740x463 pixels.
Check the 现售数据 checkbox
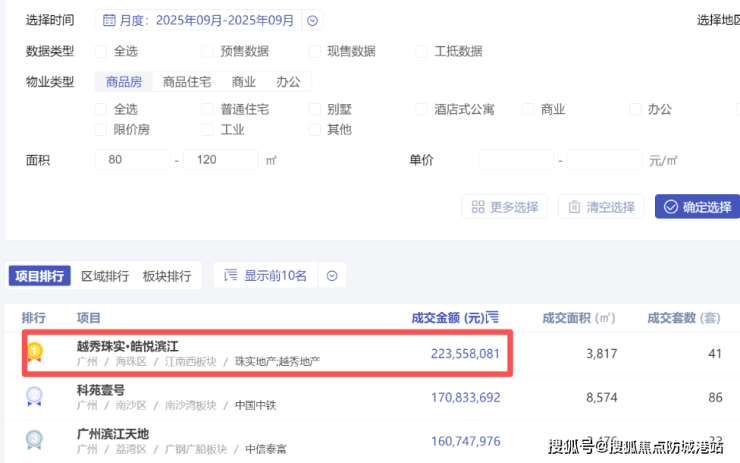[x=314, y=51]
